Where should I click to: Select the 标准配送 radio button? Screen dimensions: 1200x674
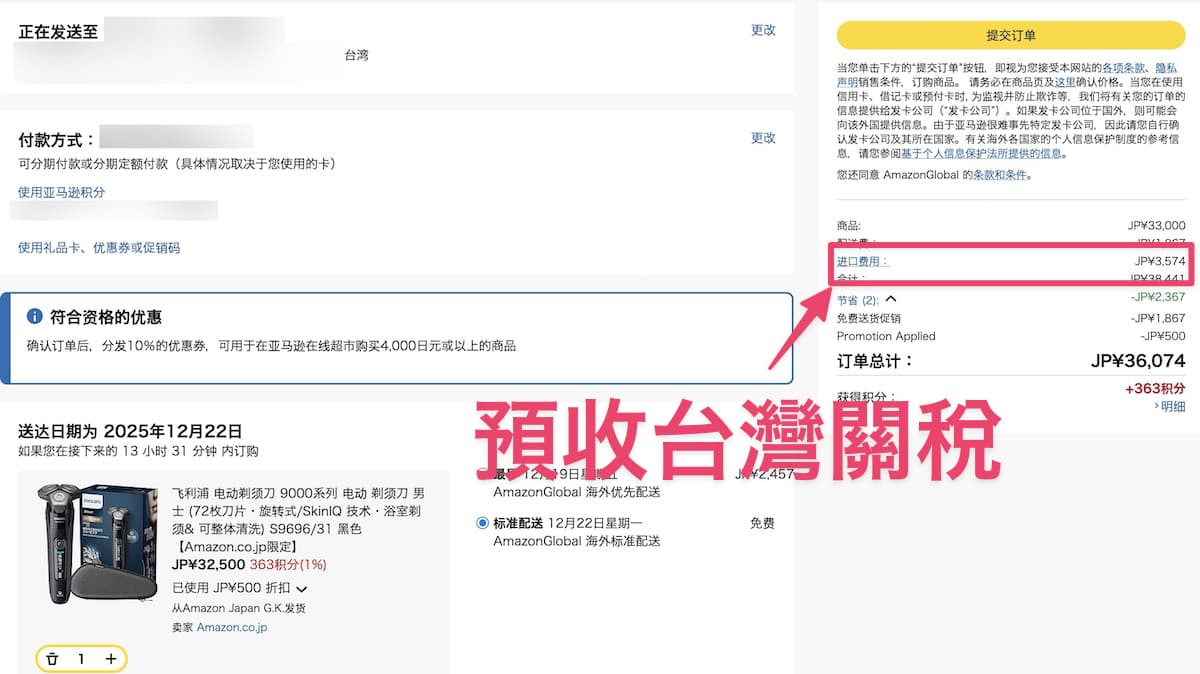tap(484, 523)
